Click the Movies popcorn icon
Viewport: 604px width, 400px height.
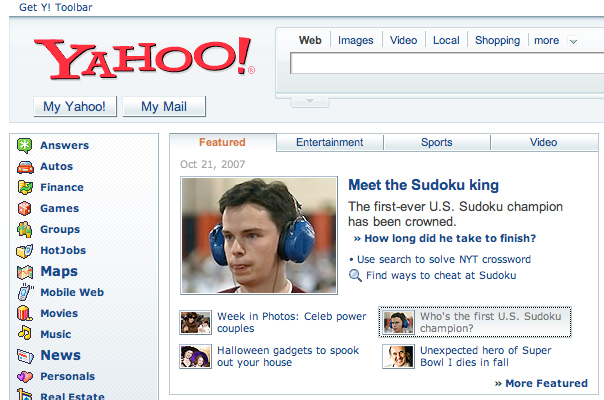(24, 313)
